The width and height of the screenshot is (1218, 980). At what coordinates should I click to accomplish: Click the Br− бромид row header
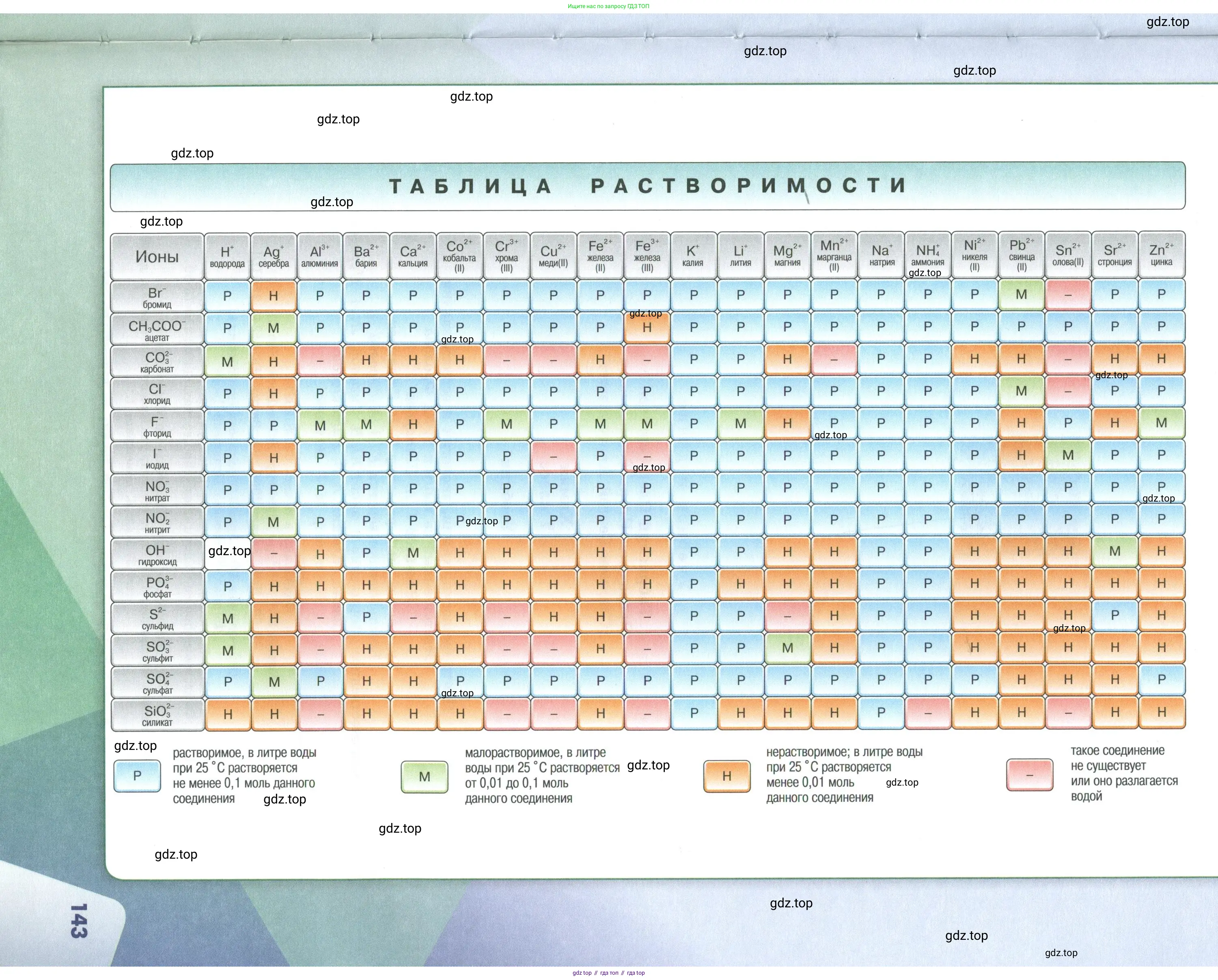pos(157,297)
